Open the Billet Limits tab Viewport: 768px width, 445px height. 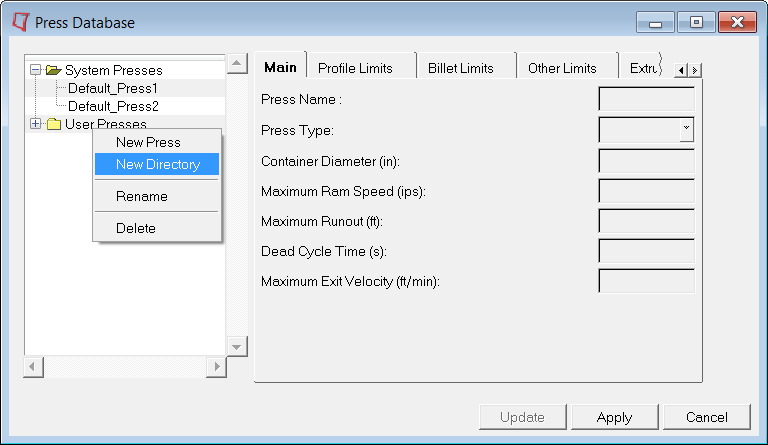click(460, 68)
